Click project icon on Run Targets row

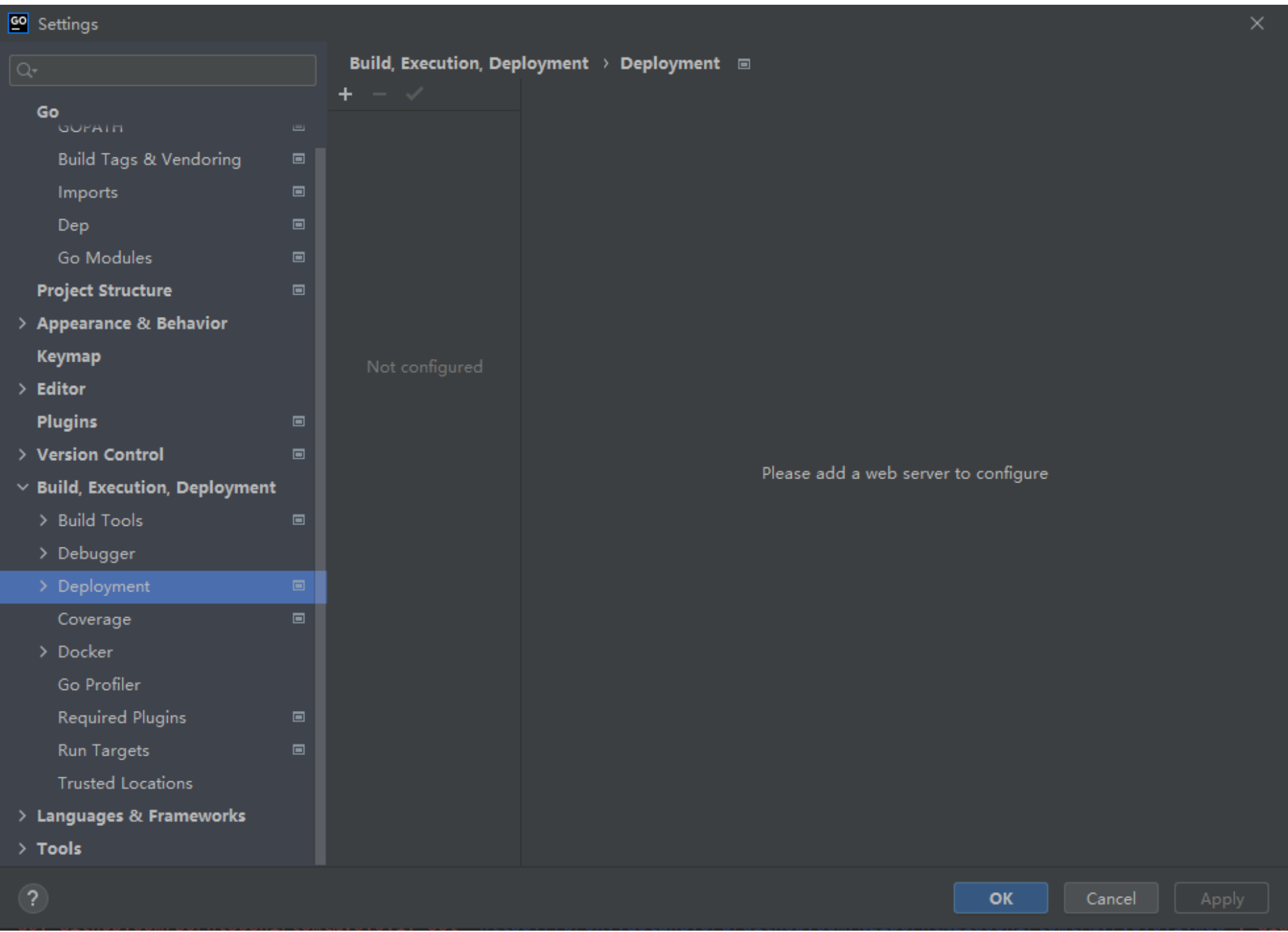[x=298, y=750]
